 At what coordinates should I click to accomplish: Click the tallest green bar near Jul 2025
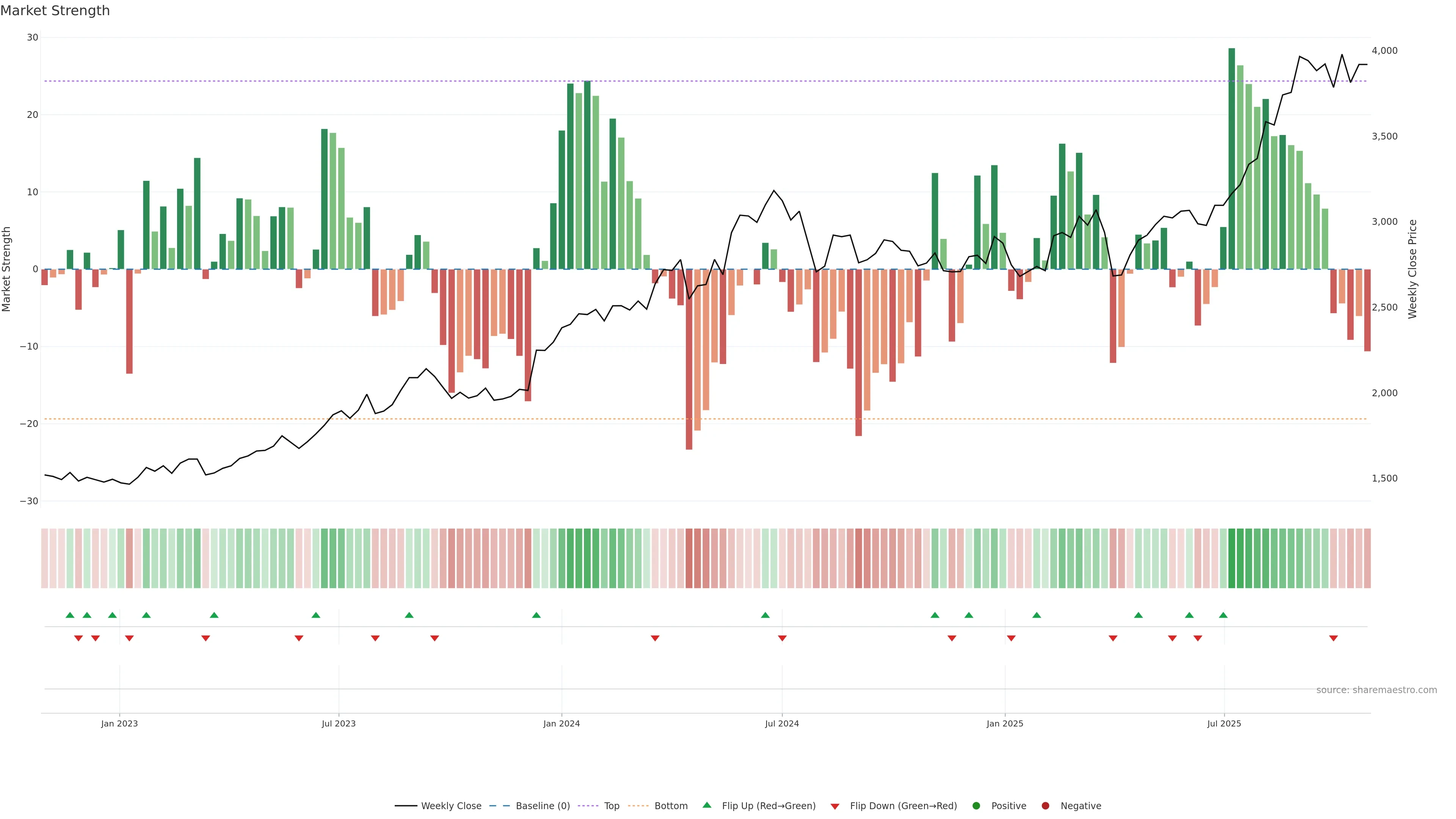coord(1232,158)
